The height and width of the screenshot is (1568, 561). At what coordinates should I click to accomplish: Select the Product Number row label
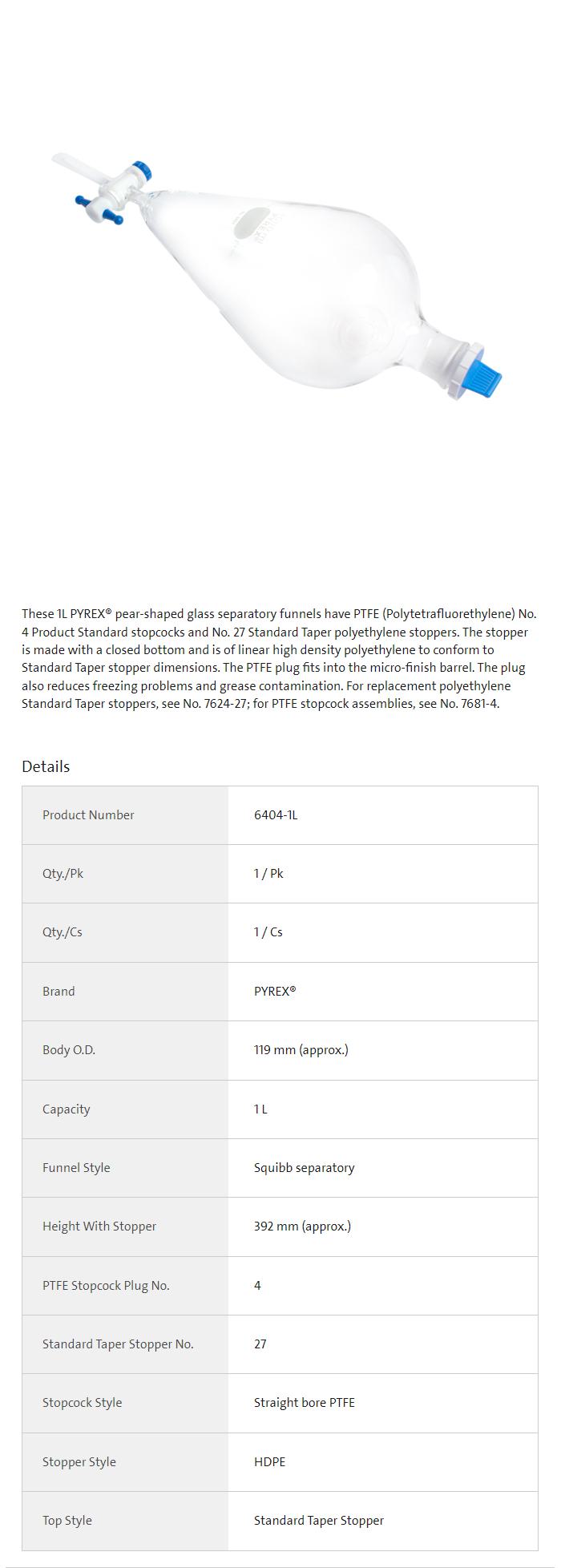pyautogui.click(x=88, y=814)
